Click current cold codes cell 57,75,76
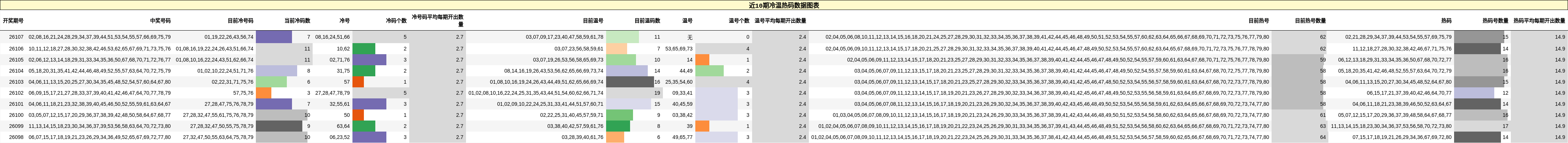The width and height of the screenshot is (1568, 143). tap(243, 93)
